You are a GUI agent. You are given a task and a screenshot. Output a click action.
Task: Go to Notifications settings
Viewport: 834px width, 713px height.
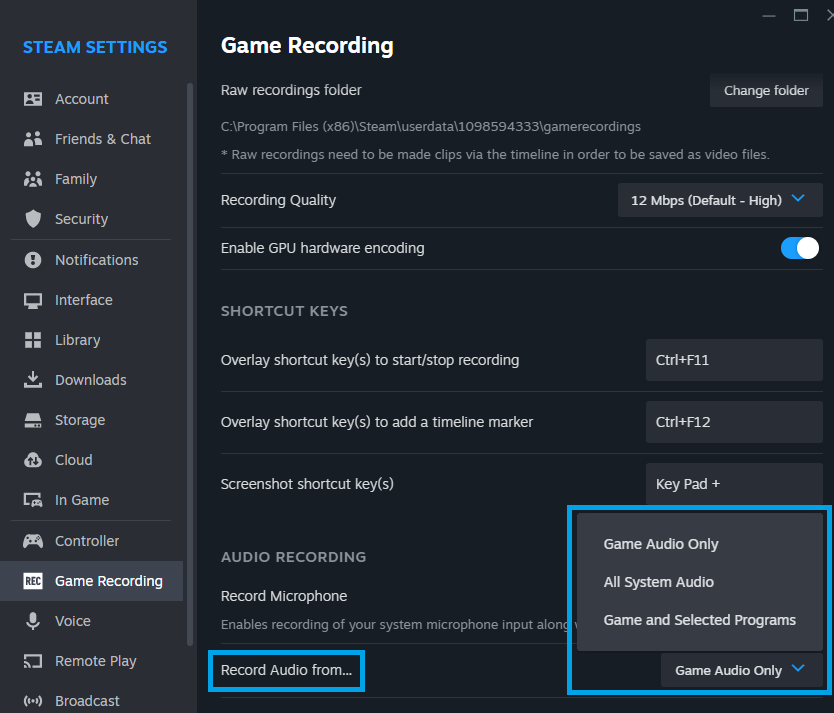pyautogui.click(x=91, y=260)
